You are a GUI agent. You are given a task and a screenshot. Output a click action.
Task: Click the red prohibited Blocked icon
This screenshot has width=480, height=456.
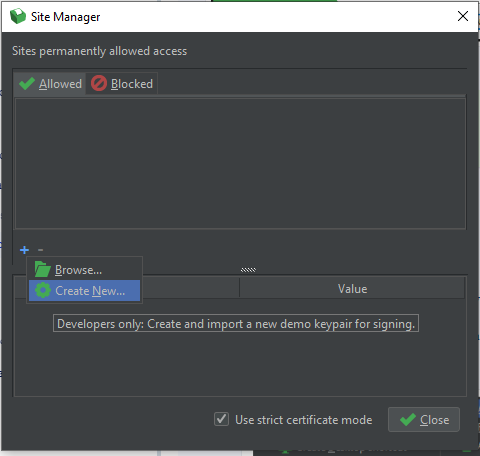99,83
